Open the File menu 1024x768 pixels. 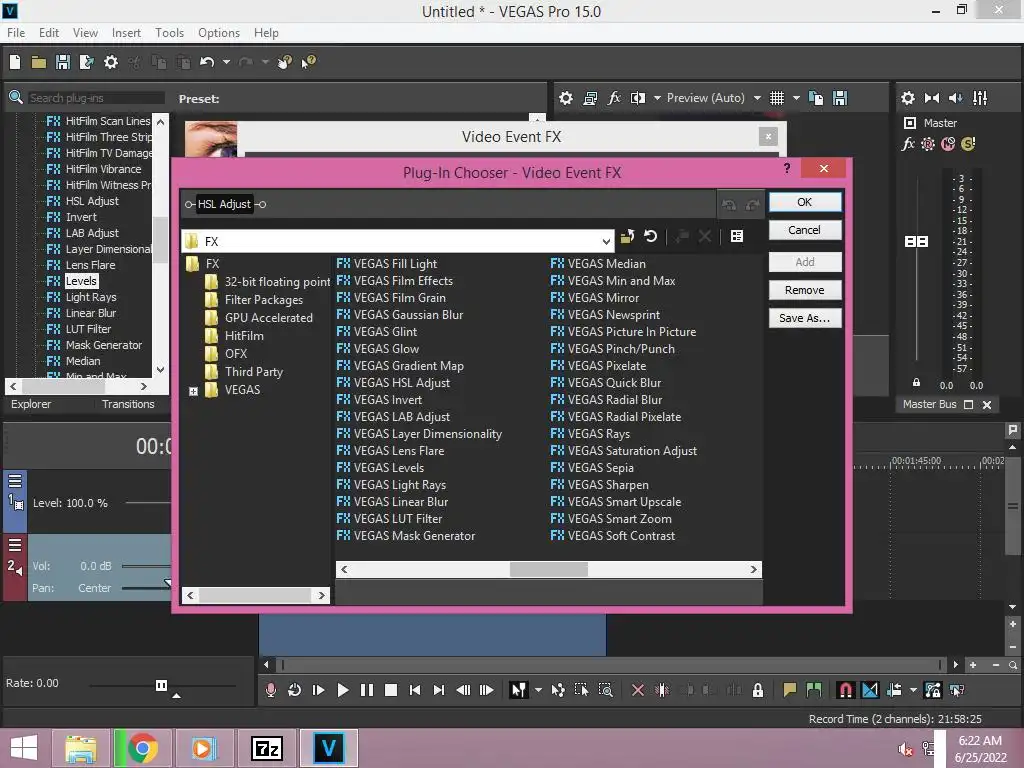click(16, 33)
